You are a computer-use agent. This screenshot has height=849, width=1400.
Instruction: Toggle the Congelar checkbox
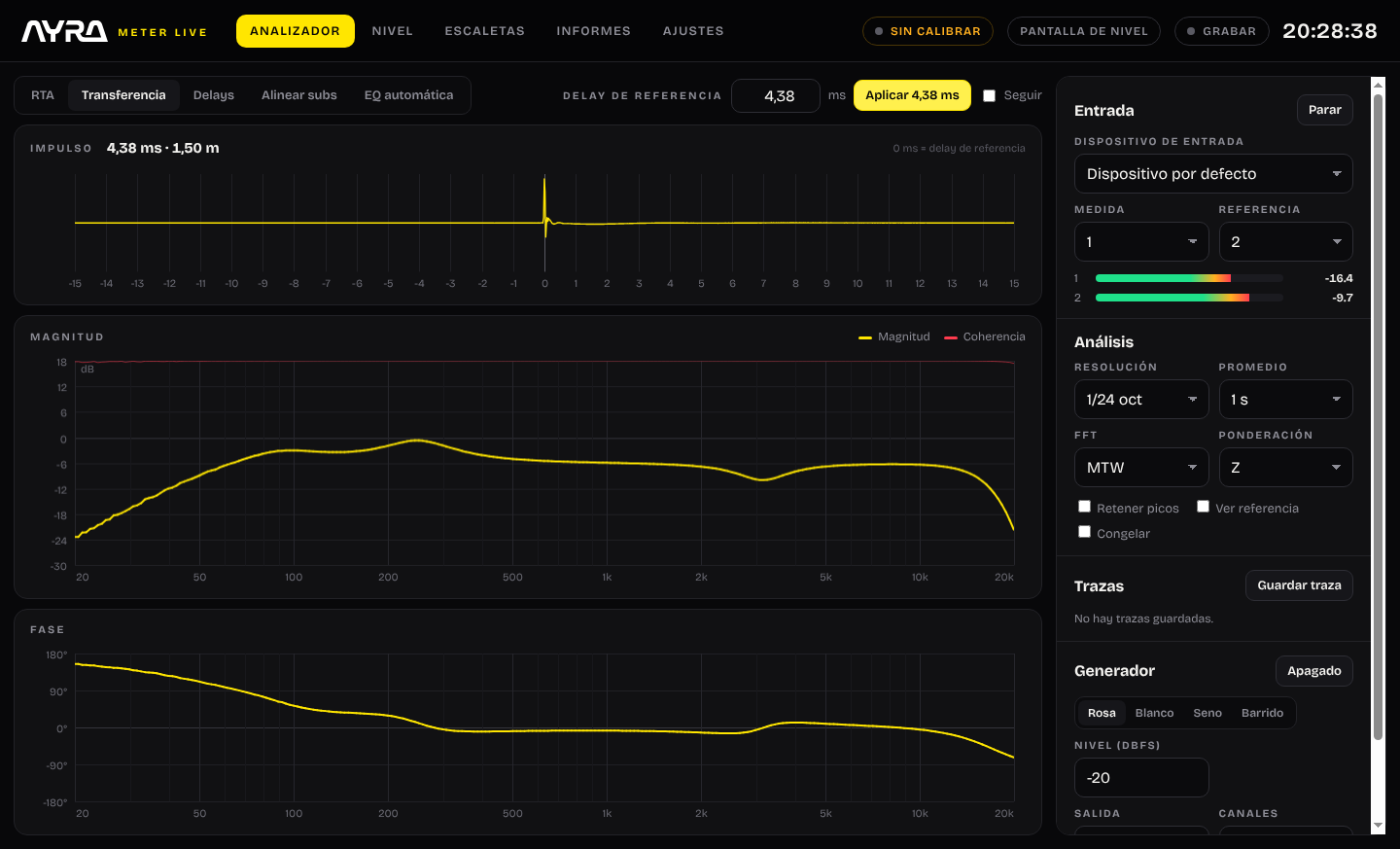(x=1084, y=532)
